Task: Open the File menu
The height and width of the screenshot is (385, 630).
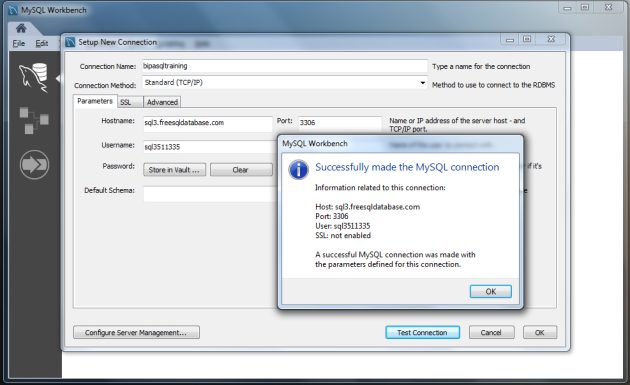Action: pyautogui.click(x=19, y=43)
